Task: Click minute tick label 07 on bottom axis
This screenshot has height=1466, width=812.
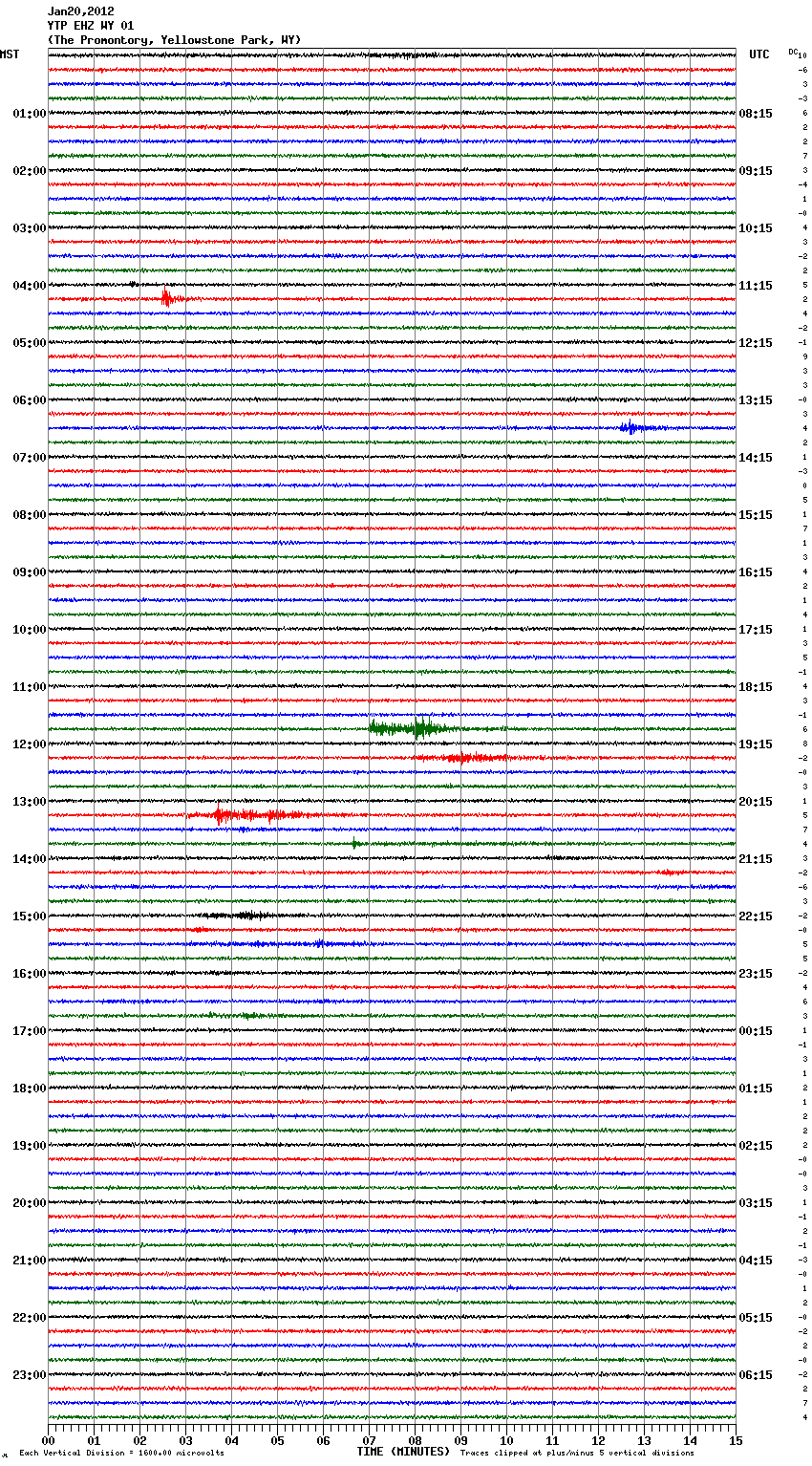Action: point(369,1440)
